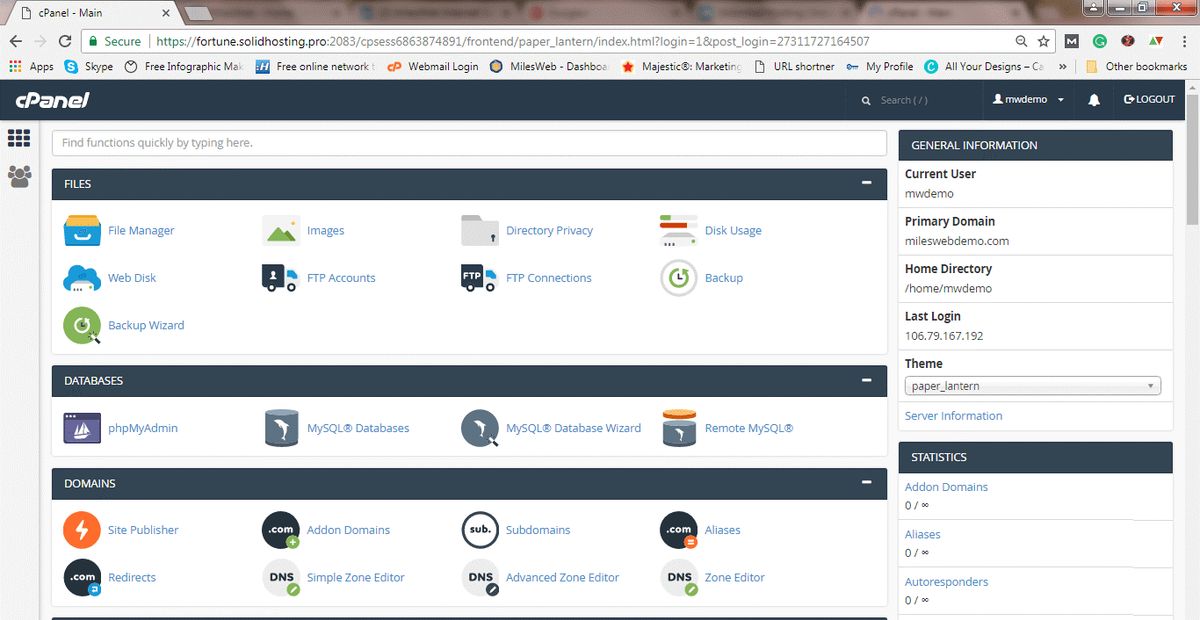The height and width of the screenshot is (620, 1200).
Task: Open the mwdemo user menu
Action: 1028,100
